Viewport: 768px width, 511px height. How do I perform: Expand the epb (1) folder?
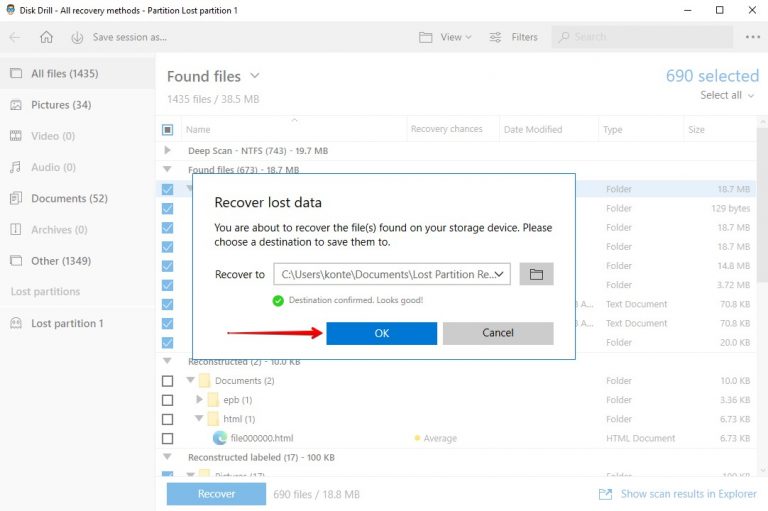tap(200, 400)
